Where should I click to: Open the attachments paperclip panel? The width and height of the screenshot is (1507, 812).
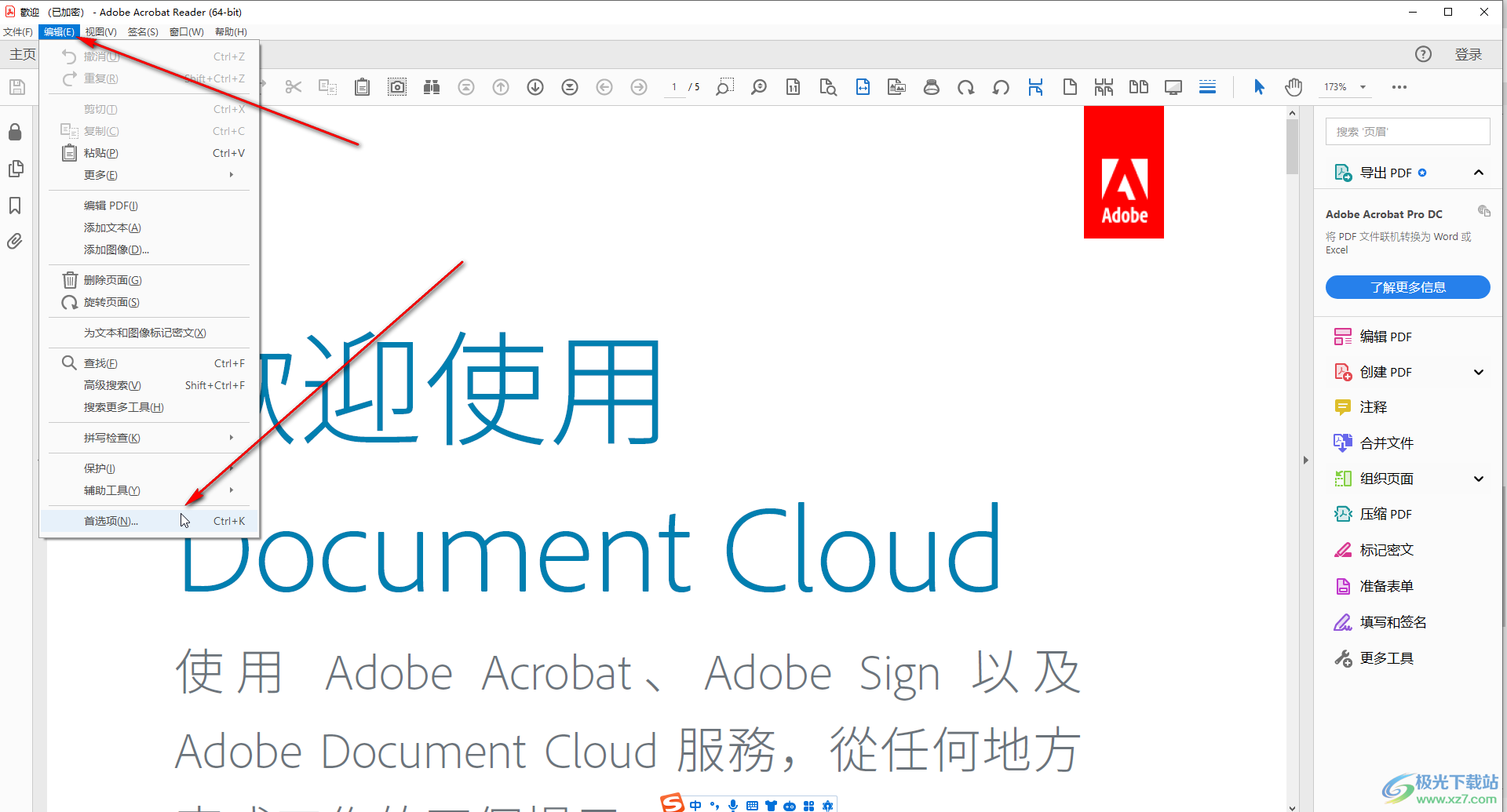pyautogui.click(x=15, y=242)
